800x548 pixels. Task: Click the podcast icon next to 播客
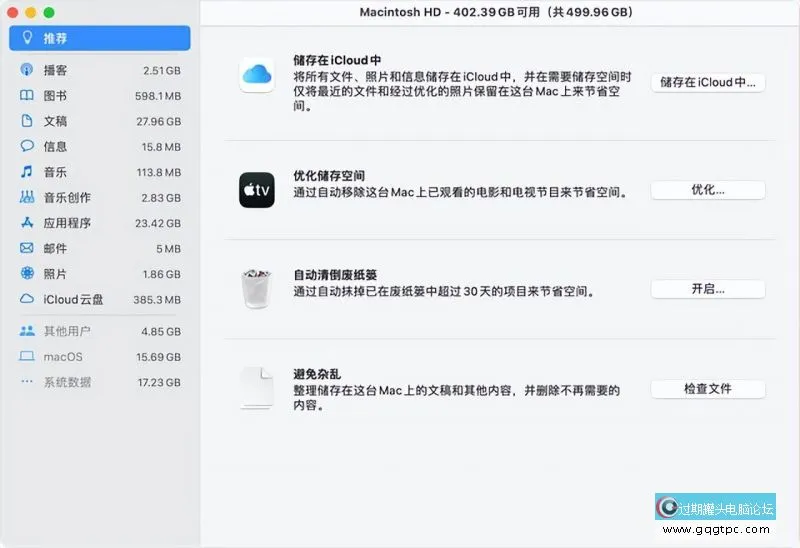[x=27, y=69]
